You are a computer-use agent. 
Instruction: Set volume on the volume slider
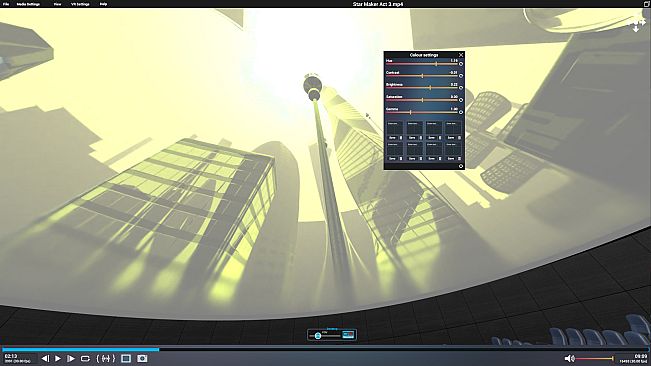click(595, 359)
